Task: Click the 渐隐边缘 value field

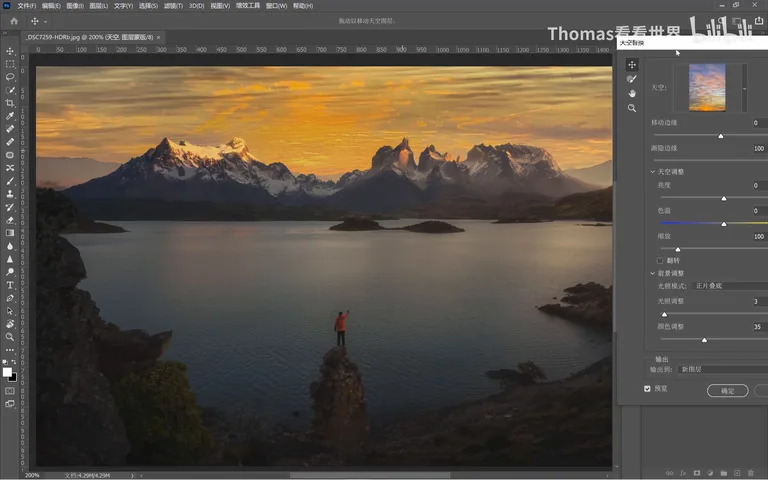Action: (x=759, y=148)
